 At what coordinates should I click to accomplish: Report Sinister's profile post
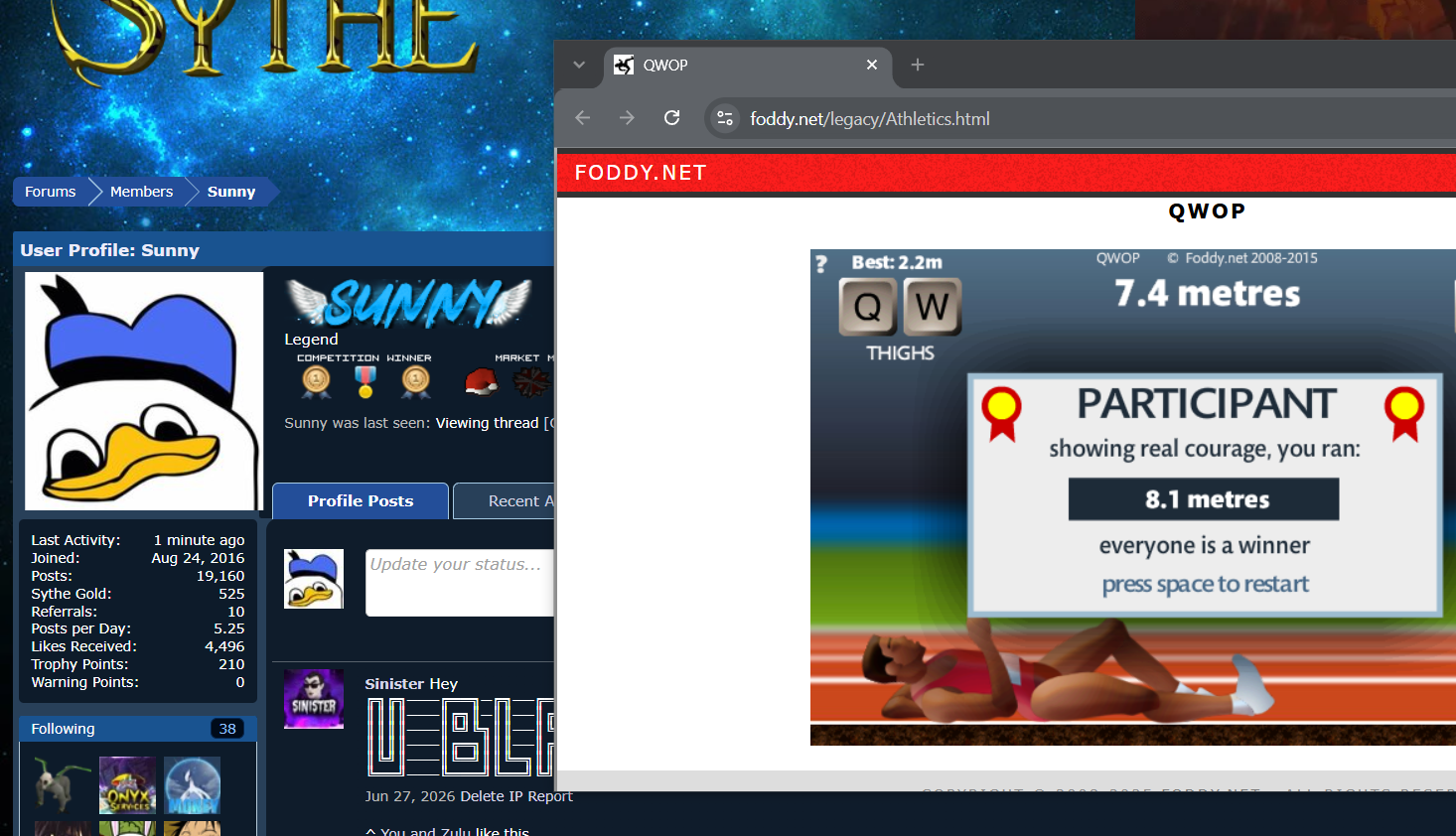coord(550,796)
